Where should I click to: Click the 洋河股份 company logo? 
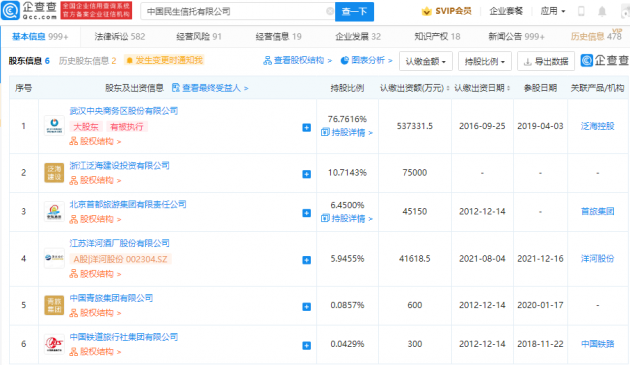(54, 258)
